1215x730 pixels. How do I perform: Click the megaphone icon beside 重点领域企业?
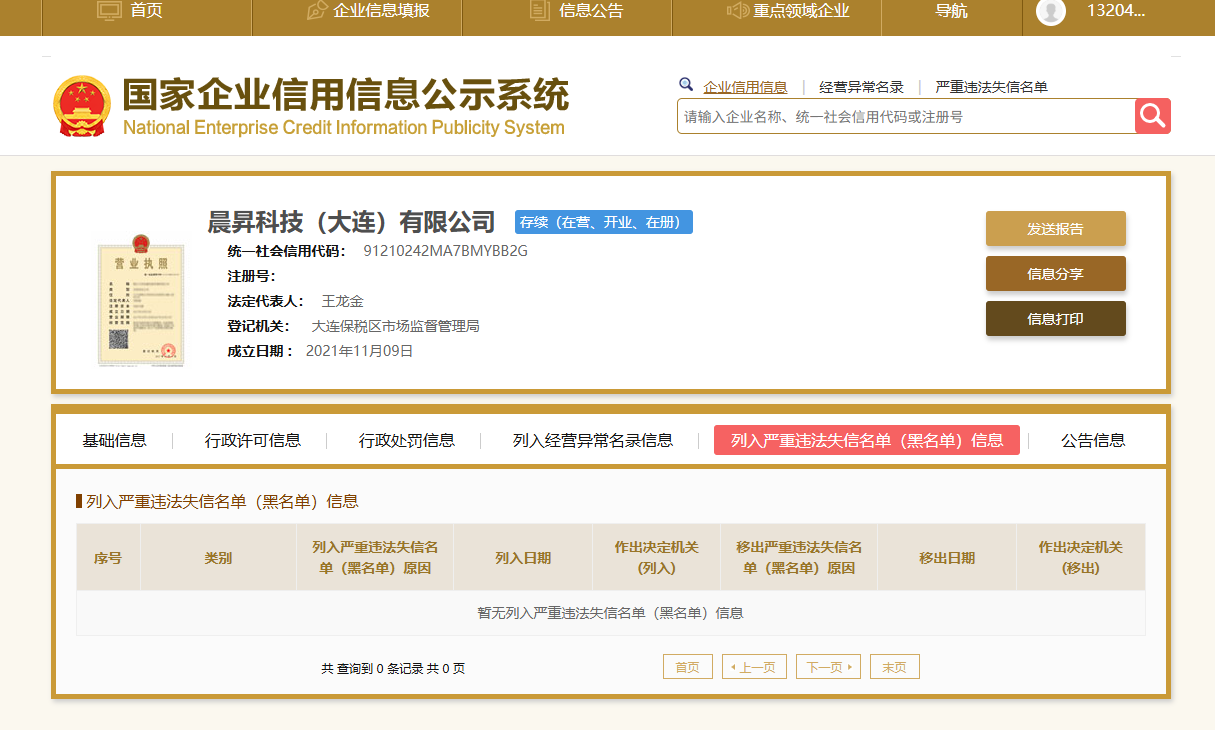pos(738,11)
